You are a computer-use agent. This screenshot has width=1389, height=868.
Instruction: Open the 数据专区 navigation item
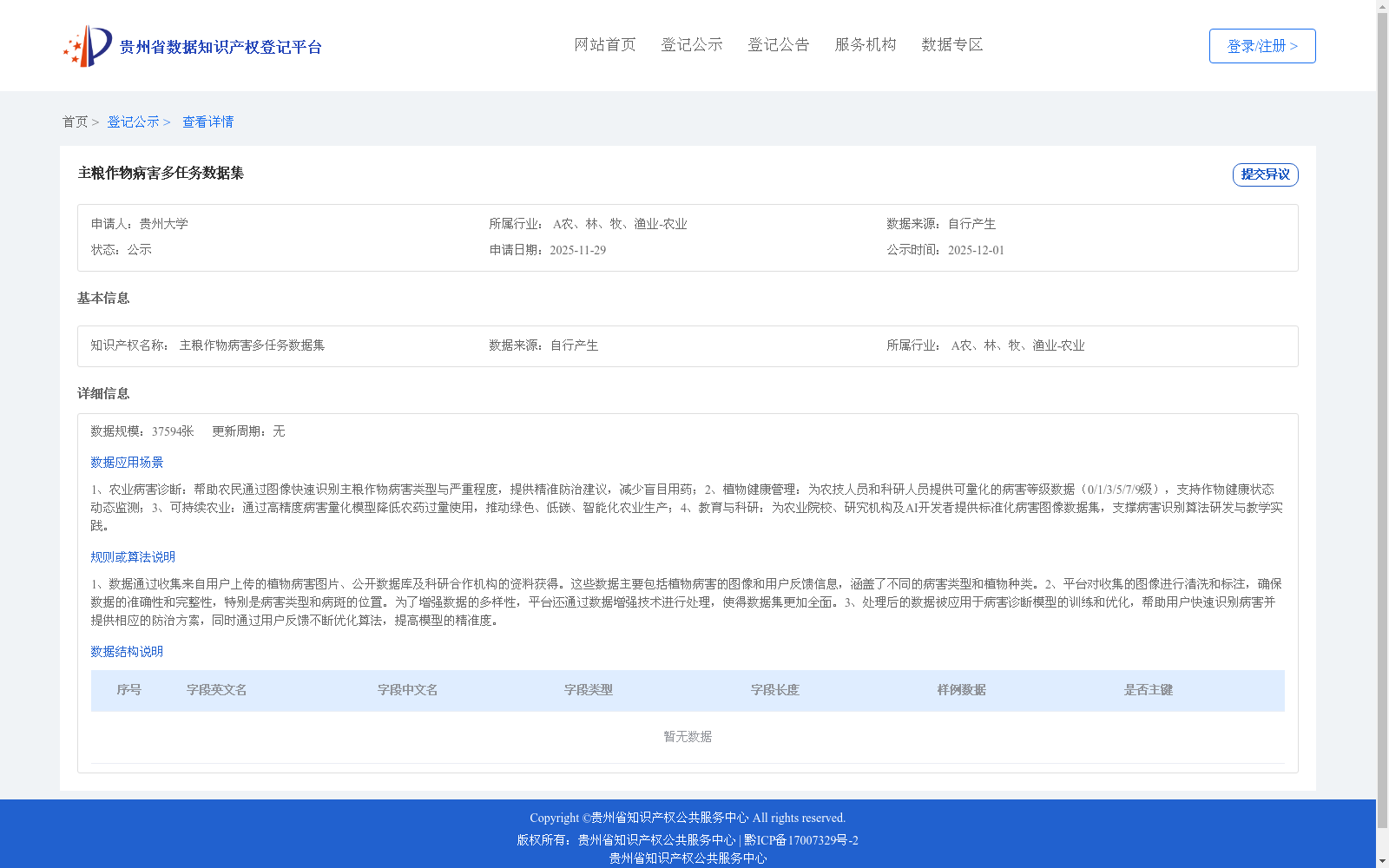[952, 44]
